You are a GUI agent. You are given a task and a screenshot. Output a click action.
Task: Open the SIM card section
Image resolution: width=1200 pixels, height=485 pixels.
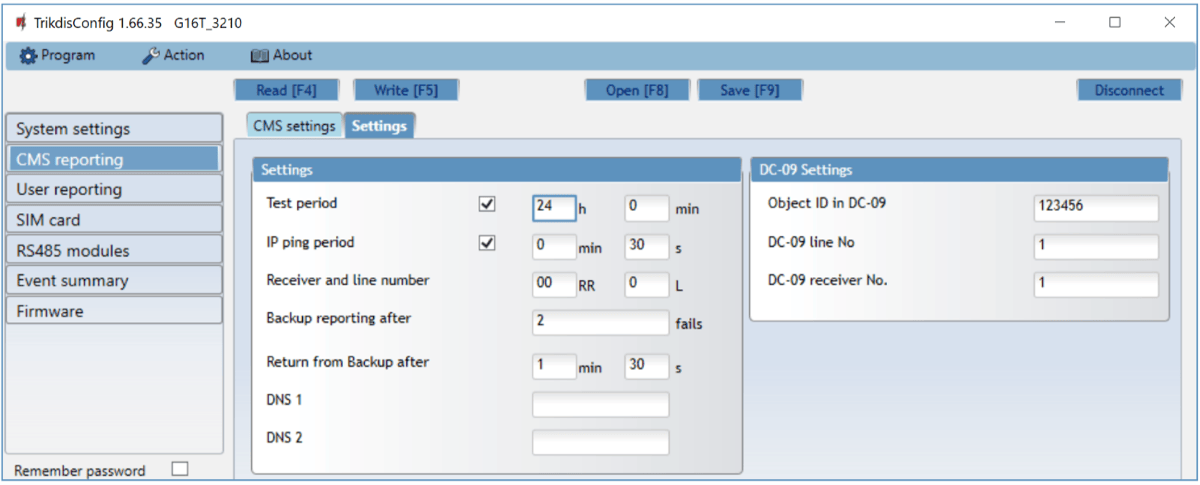(x=113, y=220)
